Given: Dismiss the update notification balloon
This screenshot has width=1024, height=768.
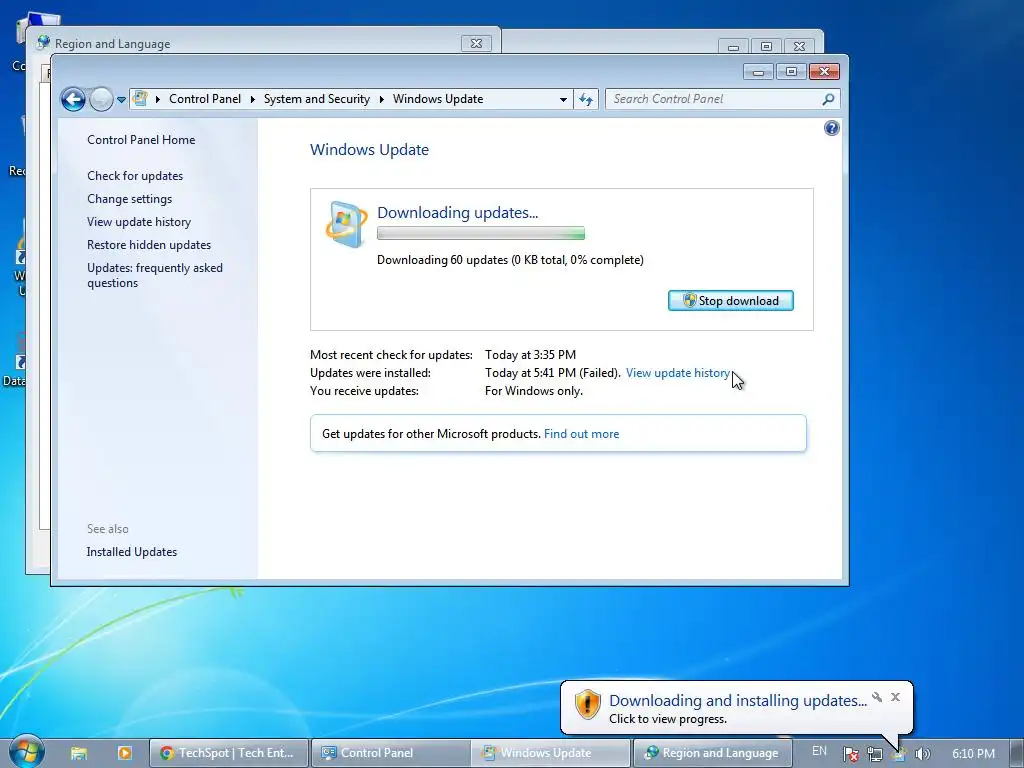Looking at the screenshot, I should 895,697.
